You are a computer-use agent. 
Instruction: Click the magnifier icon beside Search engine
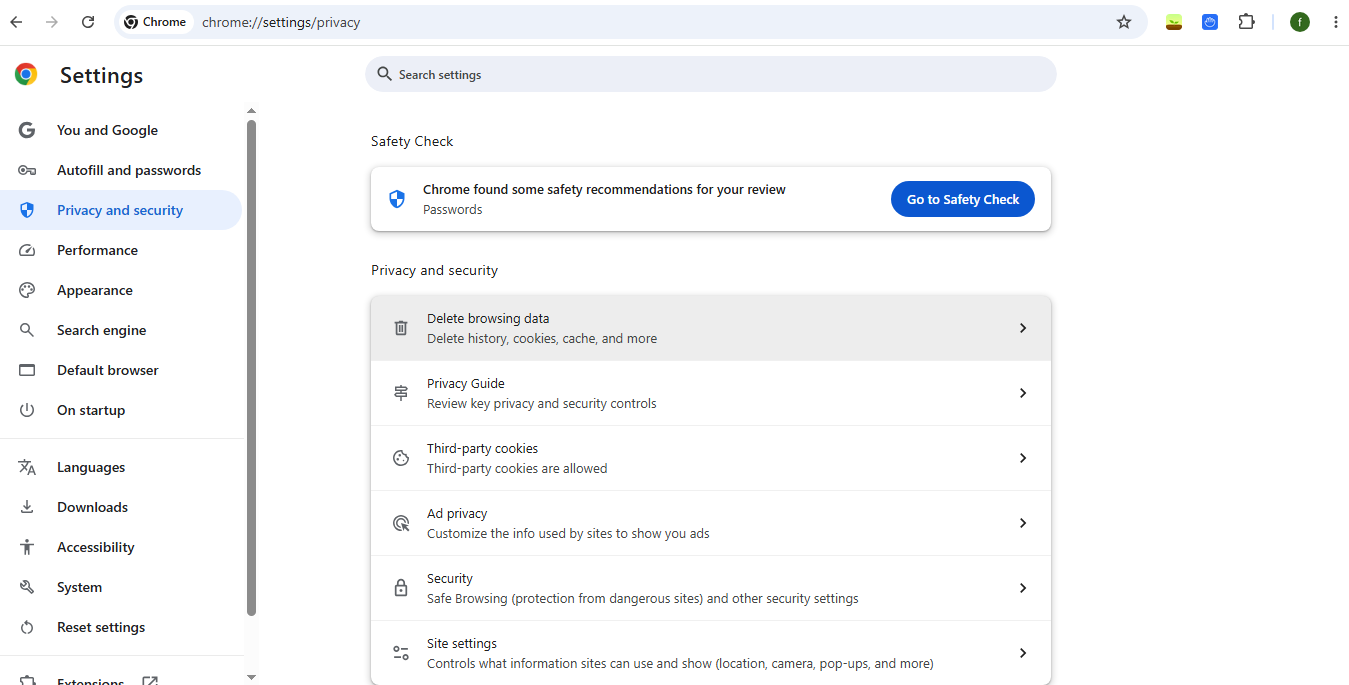coord(27,330)
